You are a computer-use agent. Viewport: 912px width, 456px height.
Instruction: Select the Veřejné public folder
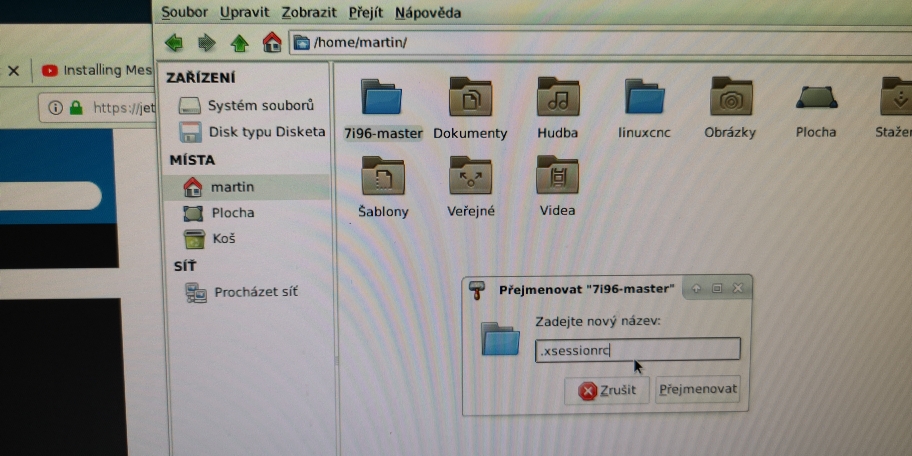[470, 178]
